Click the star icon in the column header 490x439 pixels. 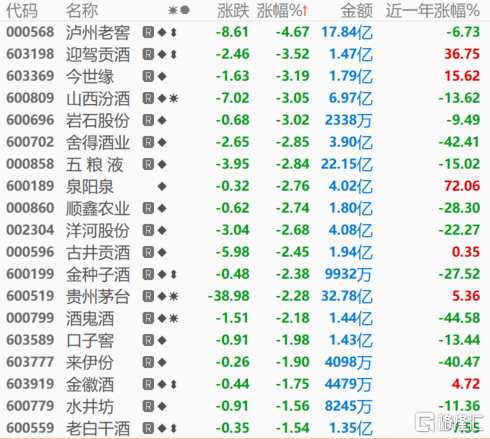[173, 10]
